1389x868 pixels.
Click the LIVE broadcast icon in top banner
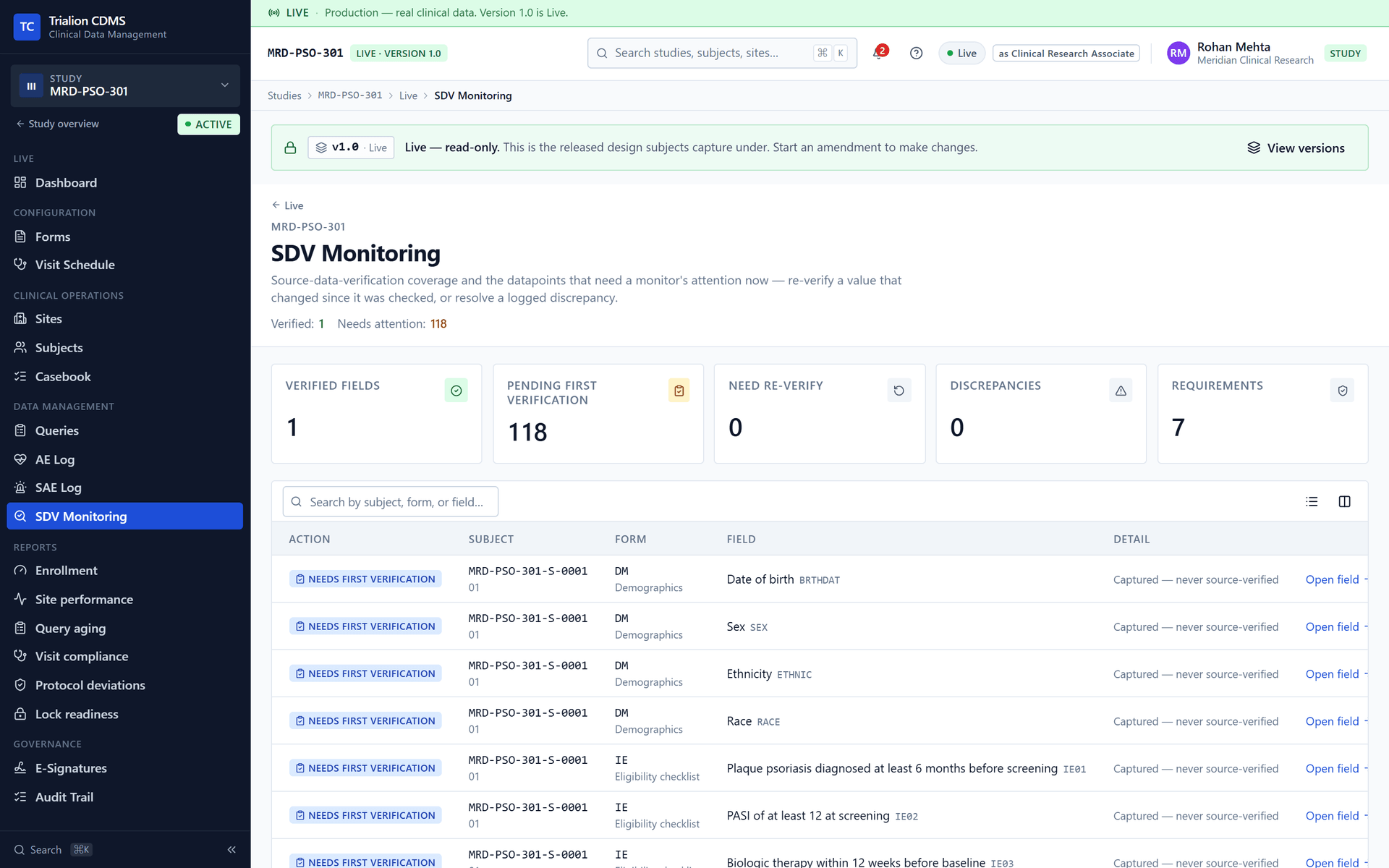(x=274, y=13)
